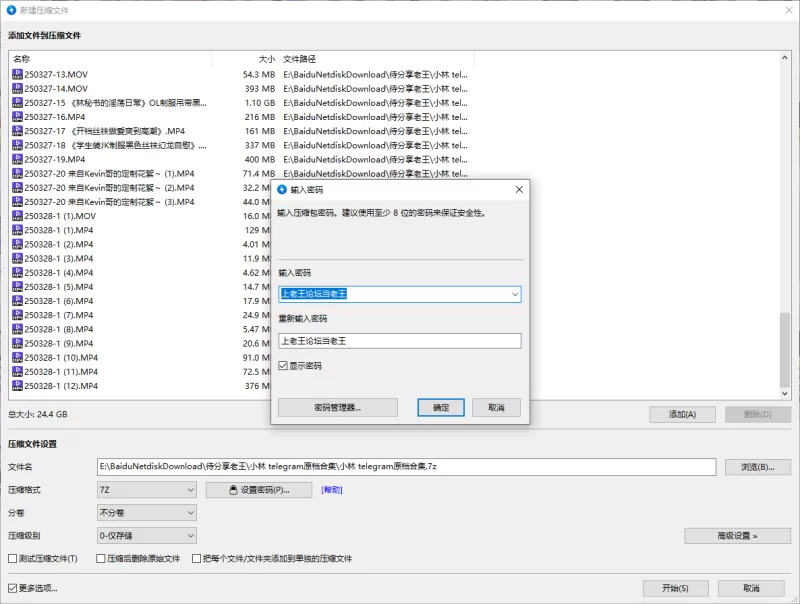The width and height of the screenshot is (800, 604).
Task: Expand 高级设置 » options
Action: 737,536
